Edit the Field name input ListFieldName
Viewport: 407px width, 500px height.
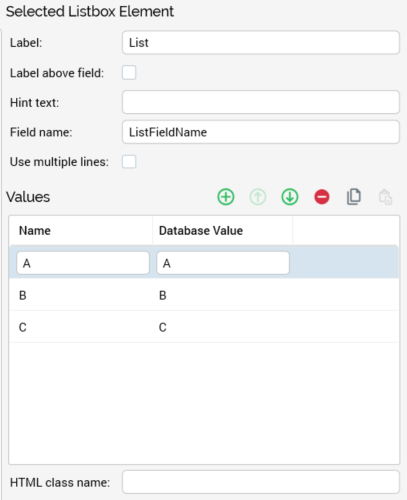pos(261,132)
